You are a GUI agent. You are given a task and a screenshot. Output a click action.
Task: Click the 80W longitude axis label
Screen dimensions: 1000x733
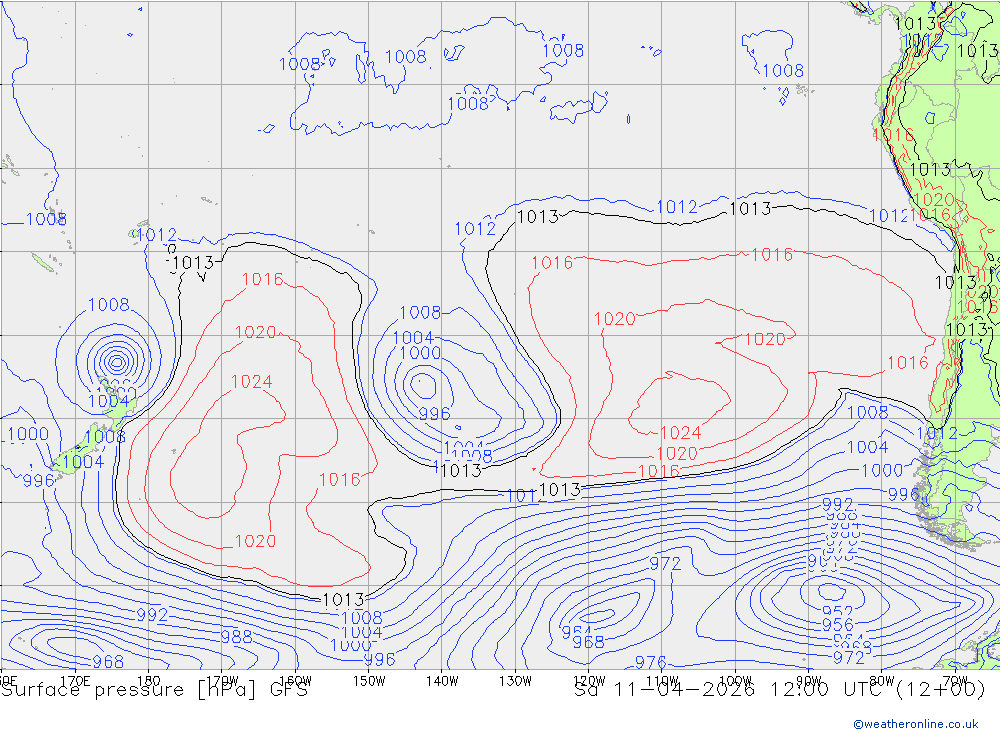(882, 681)
